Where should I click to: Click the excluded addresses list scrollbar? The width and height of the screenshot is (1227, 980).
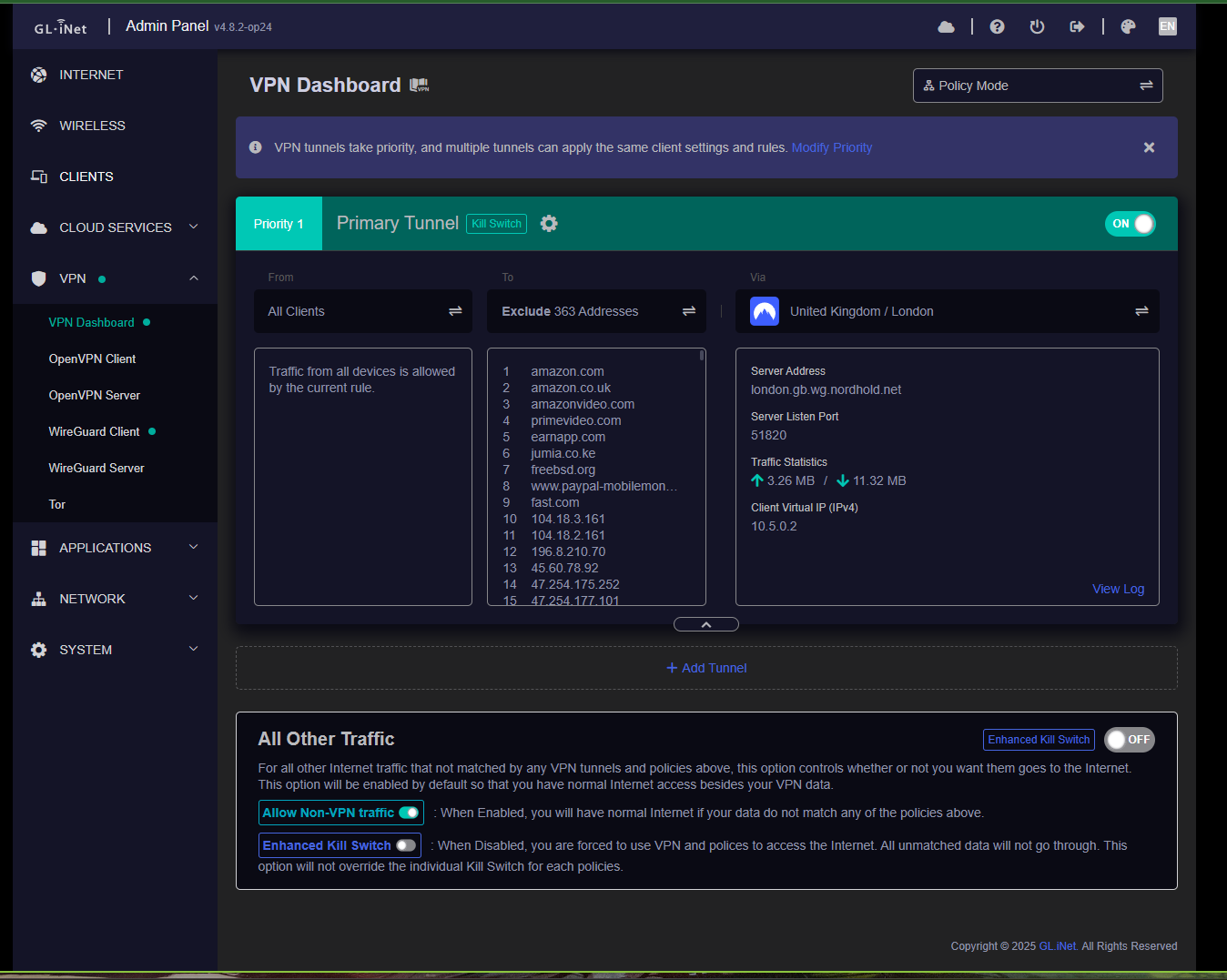coord(702,357)
